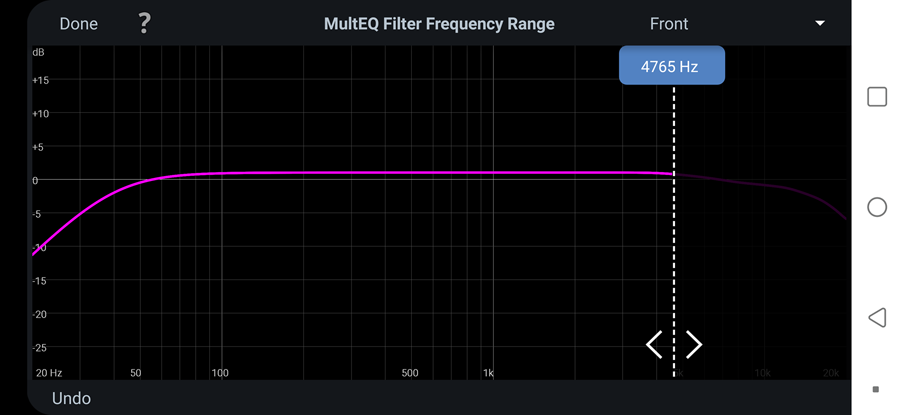The image size is (900, 415).
Task: Nudge frequency limit higher with right chevron
Action: tap(694, 345)
